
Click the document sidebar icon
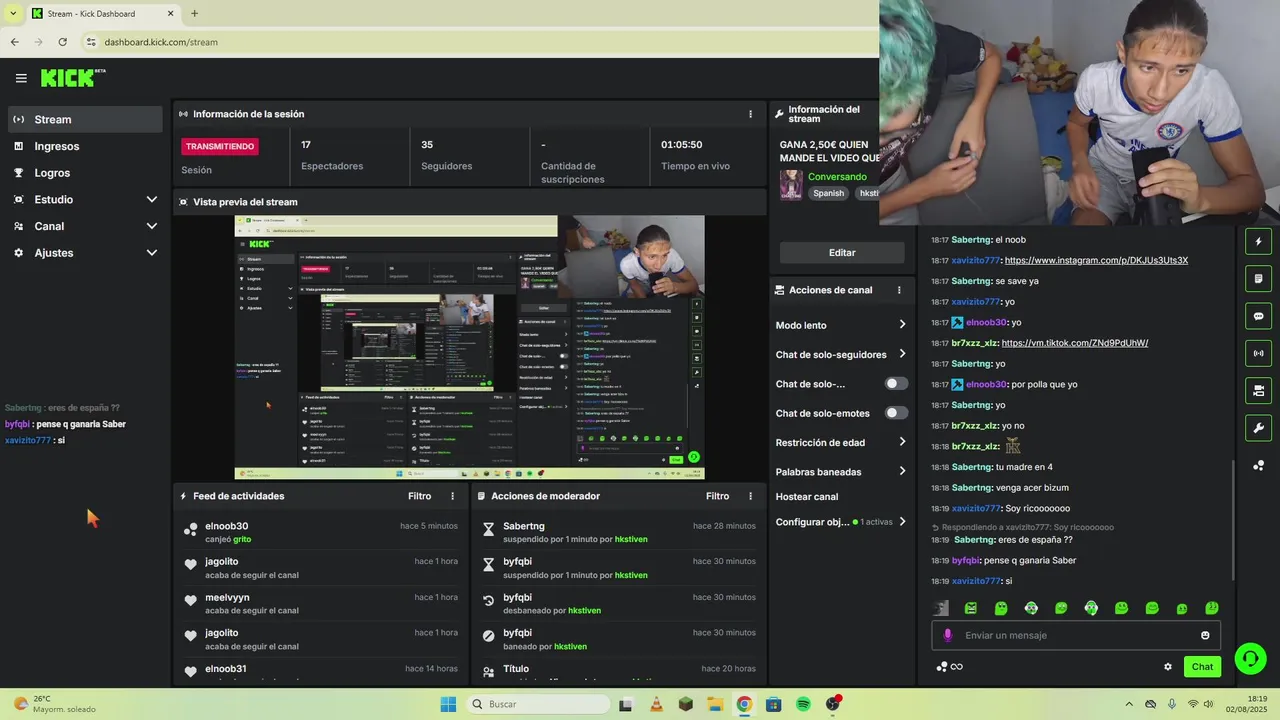(x=1258, y=278)
